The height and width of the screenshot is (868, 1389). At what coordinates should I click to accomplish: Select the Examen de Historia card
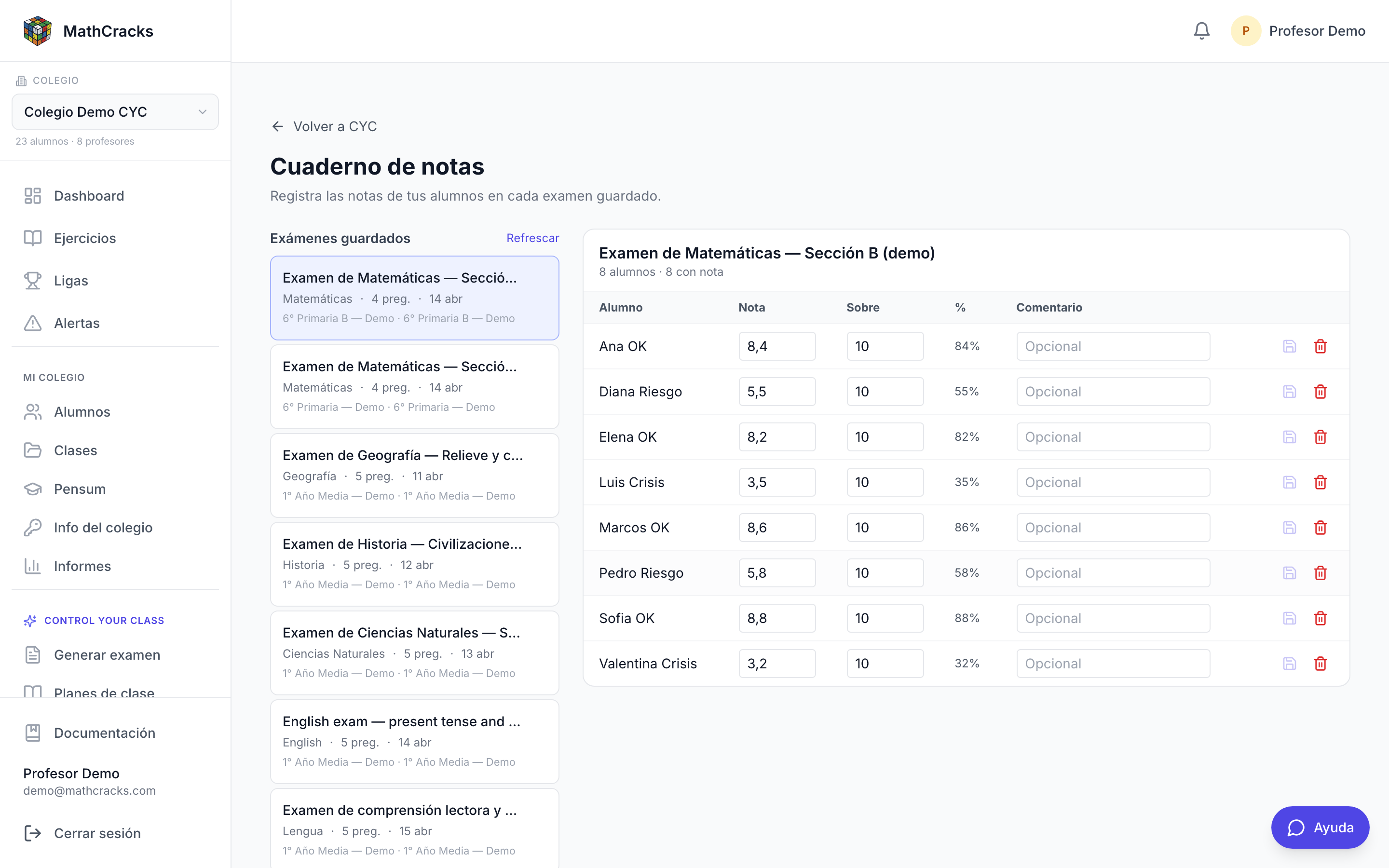(x=414, y=564)
